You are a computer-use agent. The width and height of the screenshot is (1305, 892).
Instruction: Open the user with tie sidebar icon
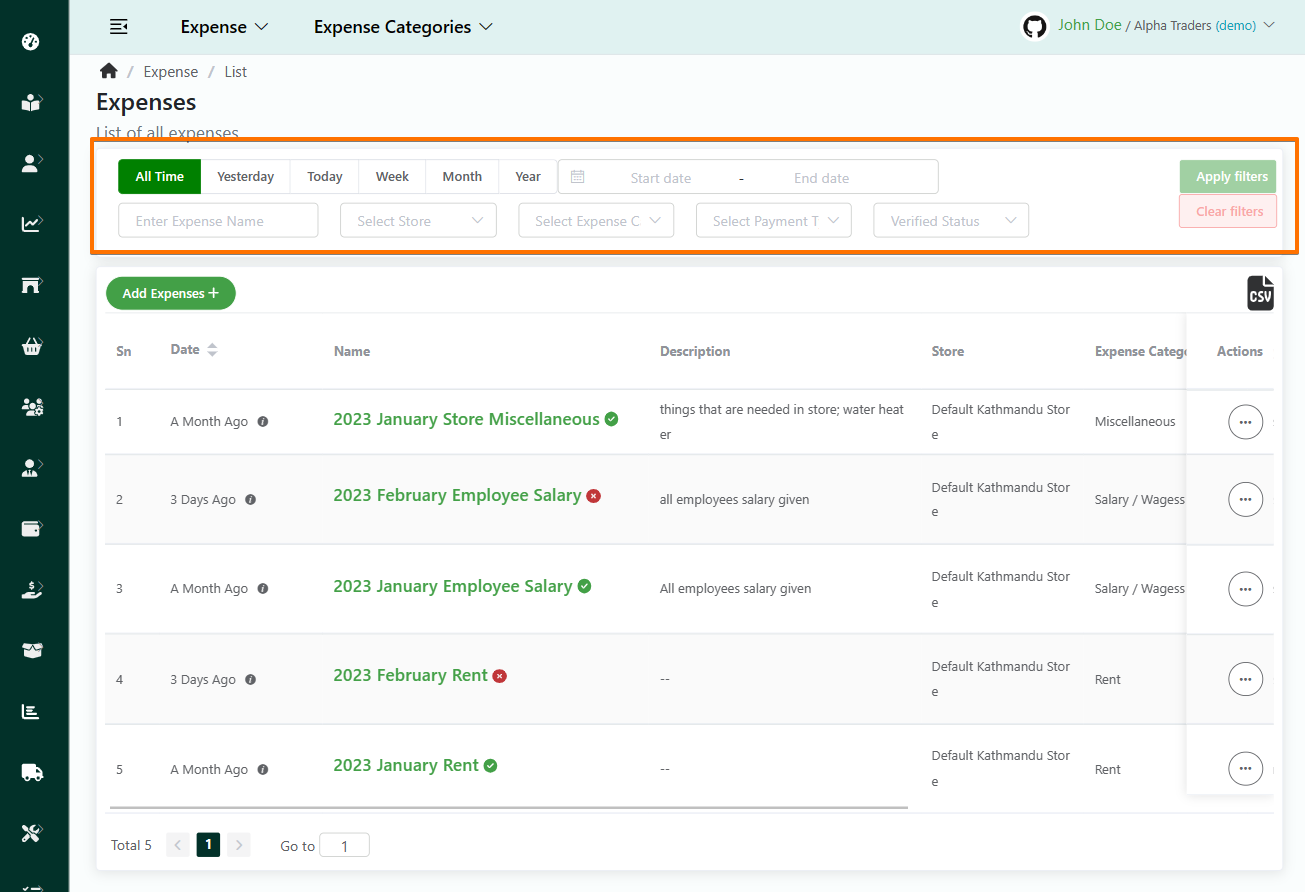(x=31, y=467)
